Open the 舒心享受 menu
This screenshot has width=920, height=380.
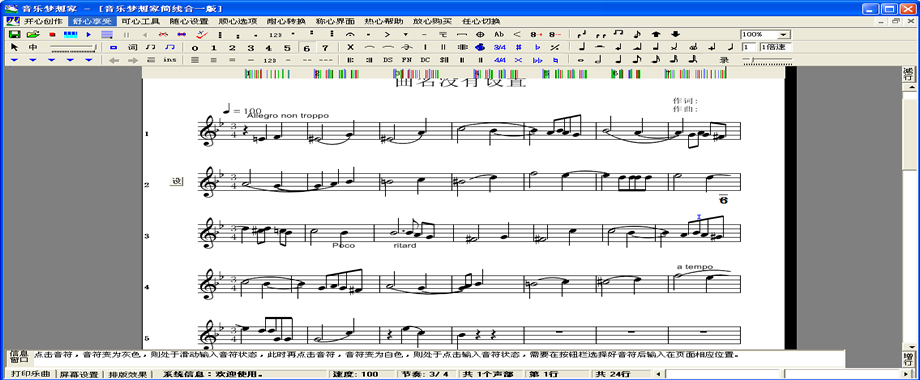pyautogui.click(x=92, y=21)
